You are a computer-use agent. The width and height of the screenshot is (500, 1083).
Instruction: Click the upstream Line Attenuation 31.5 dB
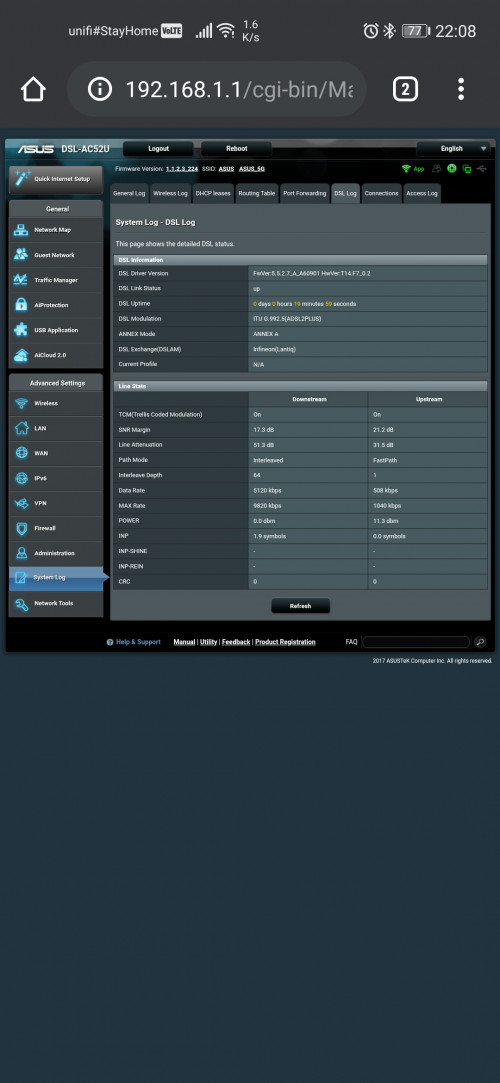pyautogui.click(x=383, y=445)
